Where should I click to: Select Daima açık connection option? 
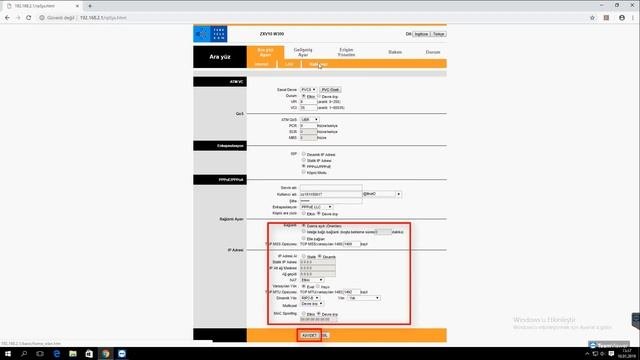click(x=304, y=225)
